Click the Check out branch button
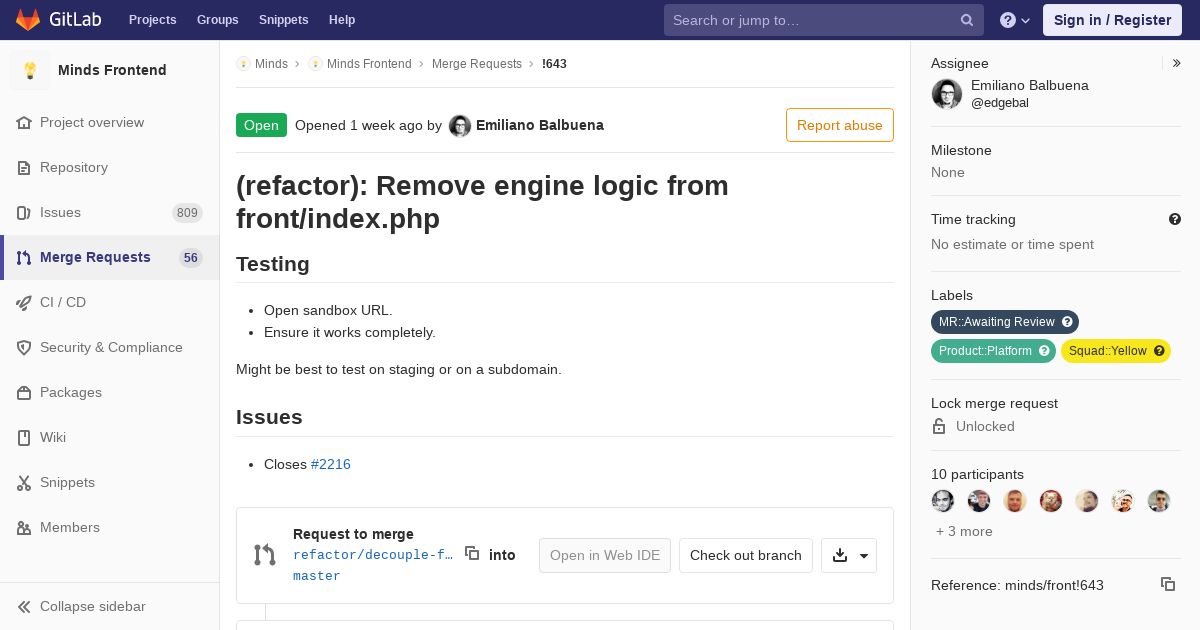This screenshot has width=1200, height=630. tap(745, 556)
